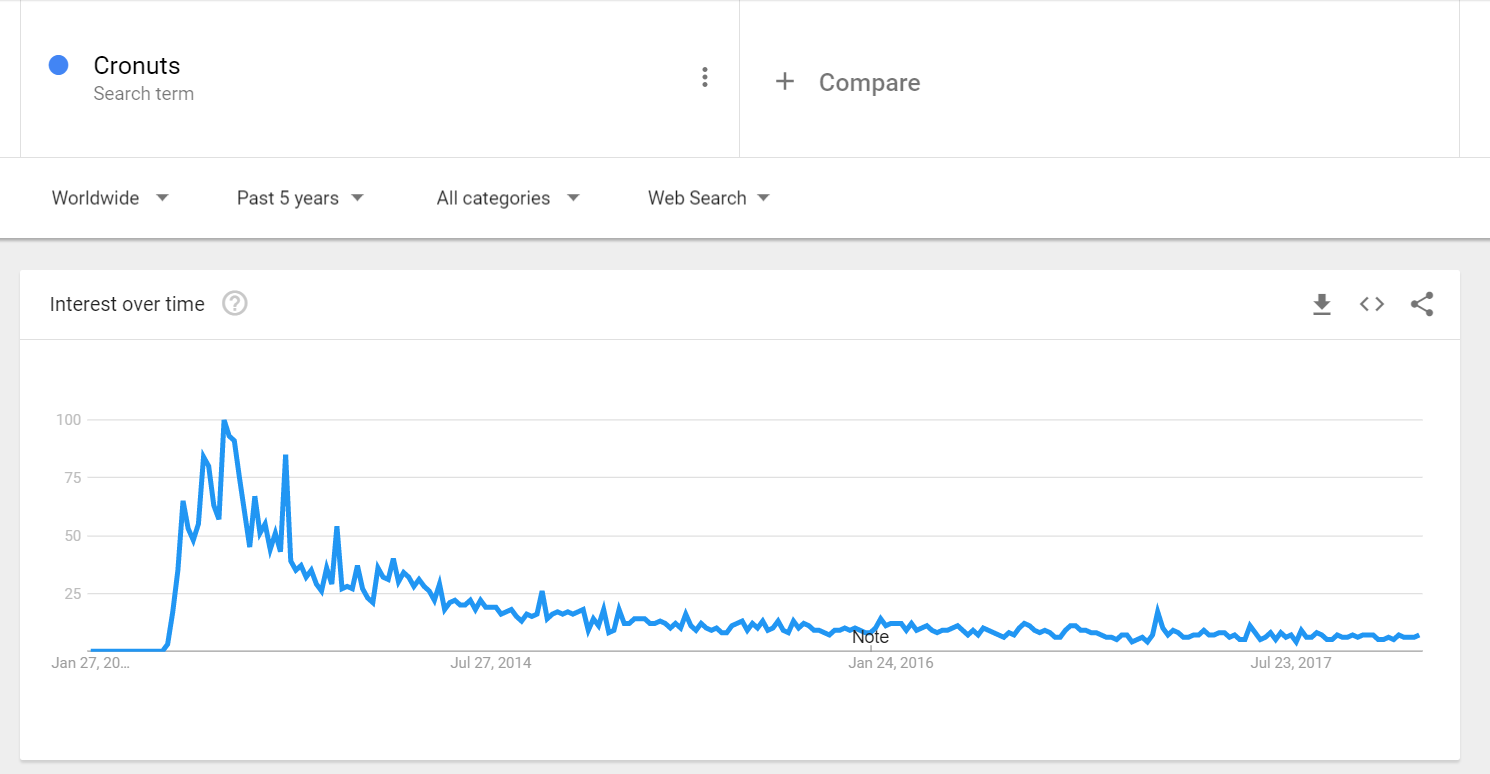Click the Jan 24, 2016 axis label
Viewport: 1490px width, 774px height.
pyautogui.click(x=891, y=663)
